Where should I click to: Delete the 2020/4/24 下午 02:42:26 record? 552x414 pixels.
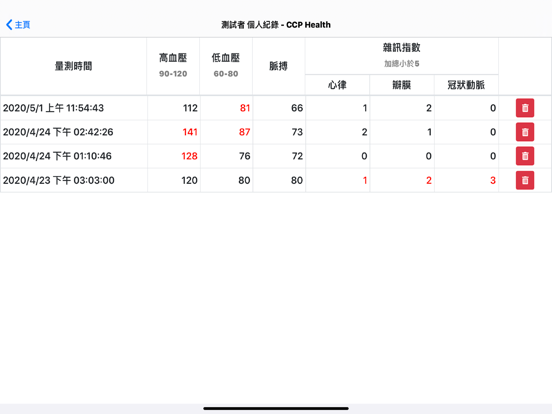[x=525, y=132]
